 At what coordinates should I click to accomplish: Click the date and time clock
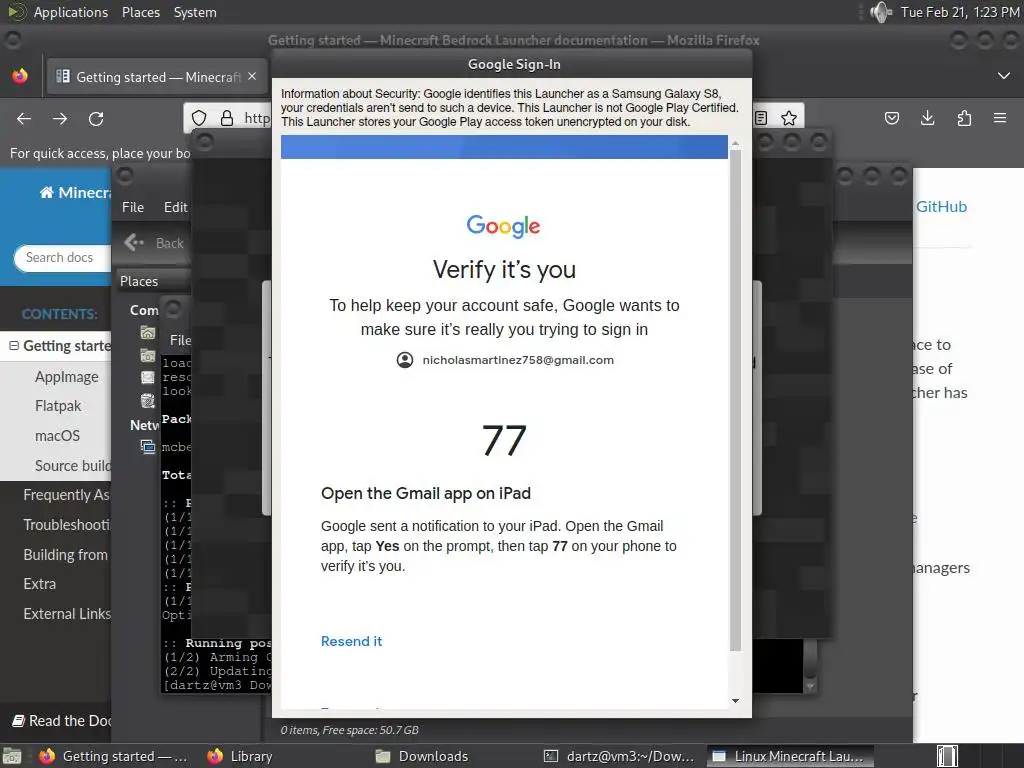(x=959, y=12)
